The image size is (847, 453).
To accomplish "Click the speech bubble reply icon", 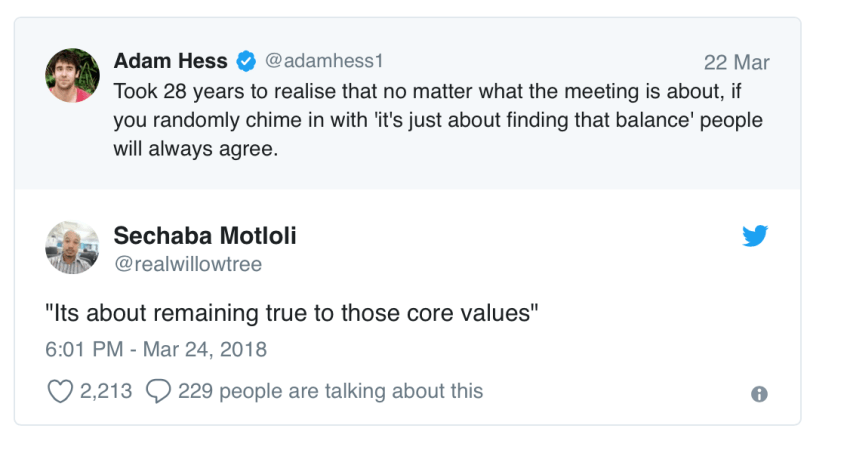I will 158,392.
